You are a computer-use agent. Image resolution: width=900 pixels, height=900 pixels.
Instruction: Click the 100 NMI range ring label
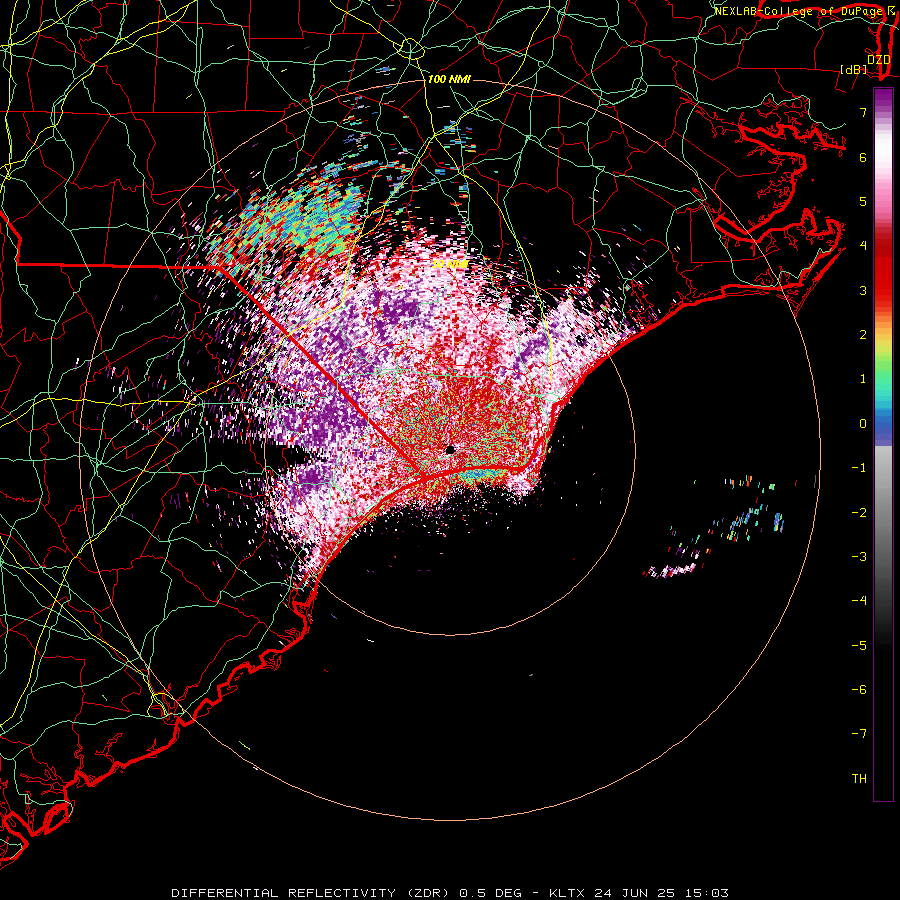click(449, 79)
